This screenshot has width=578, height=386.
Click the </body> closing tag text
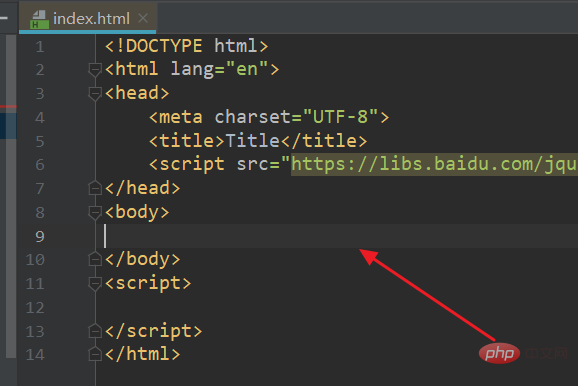(x=143, y=259)
